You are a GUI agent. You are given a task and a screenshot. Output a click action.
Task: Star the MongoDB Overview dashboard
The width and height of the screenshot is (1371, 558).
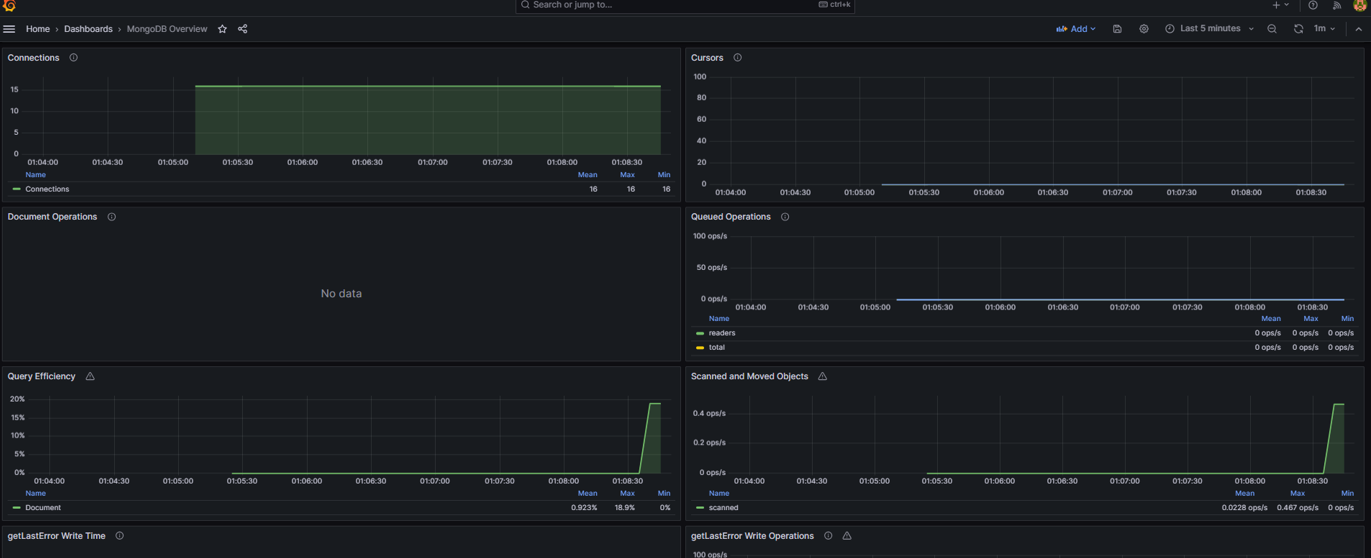click(222, 29)
